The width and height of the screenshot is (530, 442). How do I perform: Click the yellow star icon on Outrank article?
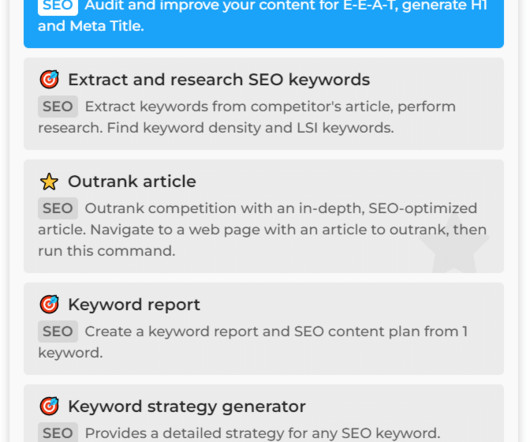click(x=49, y=181)
